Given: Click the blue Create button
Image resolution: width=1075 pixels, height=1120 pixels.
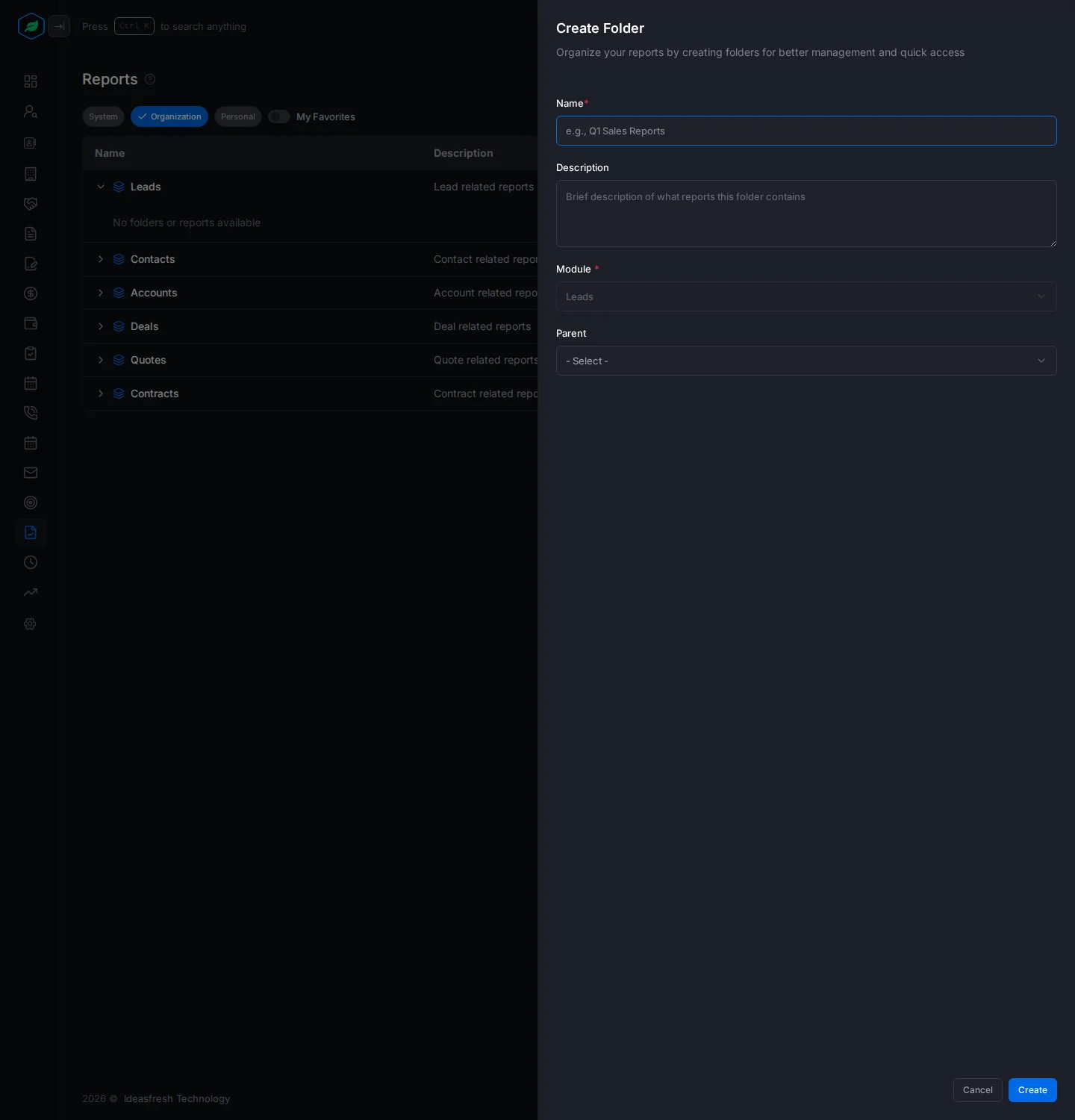Looking at the screenshot, I should click(x=1032, y=1090).
